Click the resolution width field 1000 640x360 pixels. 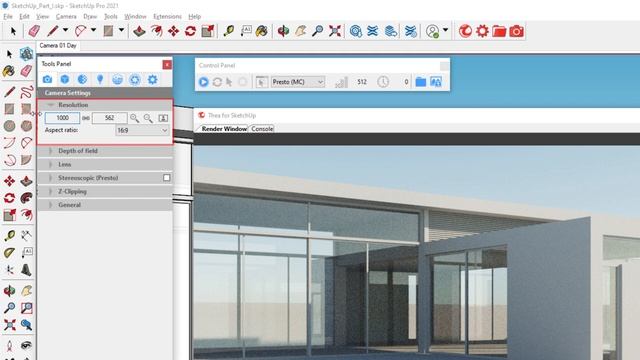coord(62,118)
